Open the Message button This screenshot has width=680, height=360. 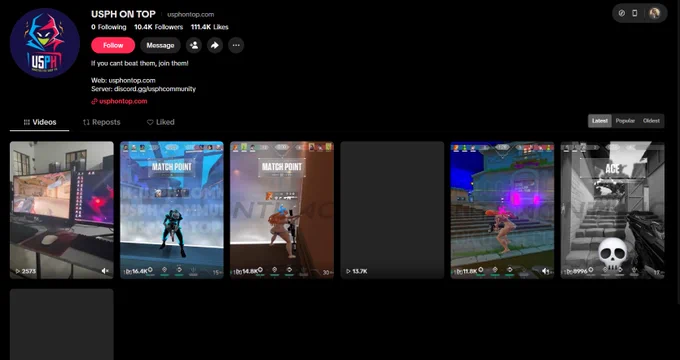point(160,45)
